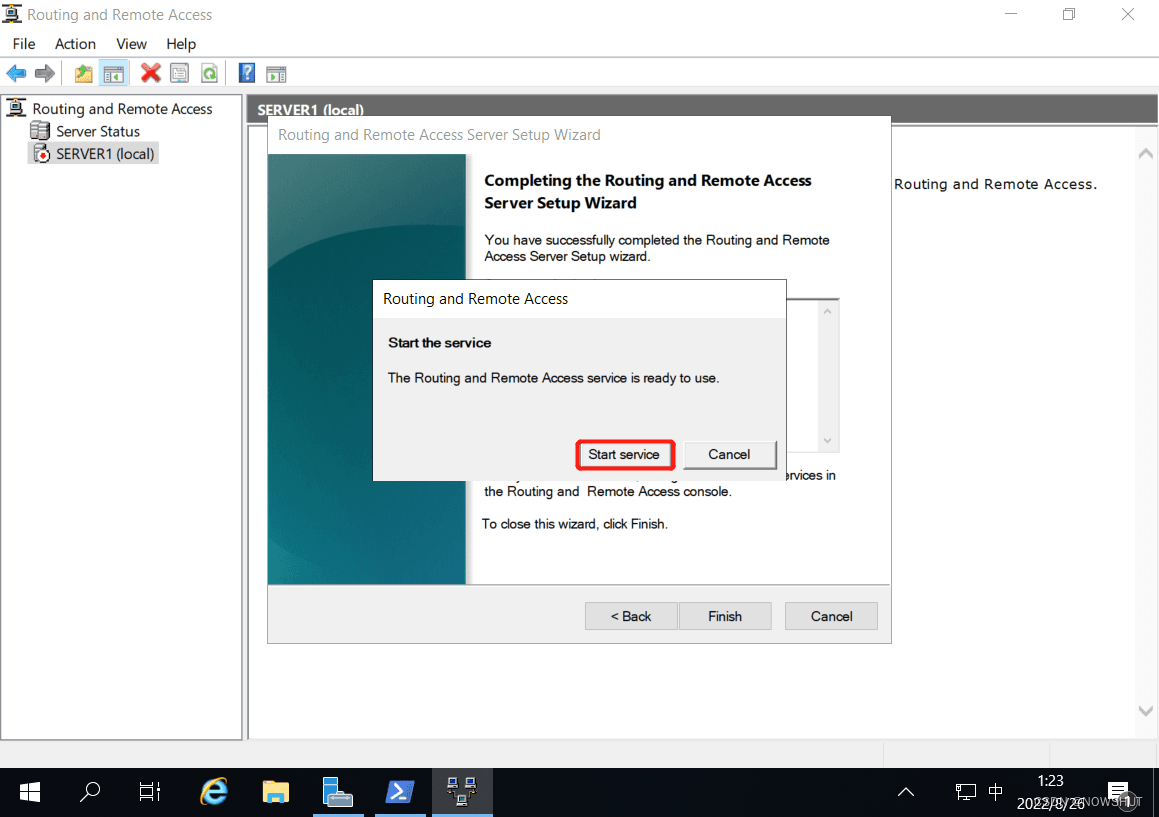The width and height of the screenshot is (1159, 817).
Task: Toggle Show/Hide Action Pane toolbar icon
Action: tap(276, 73)
